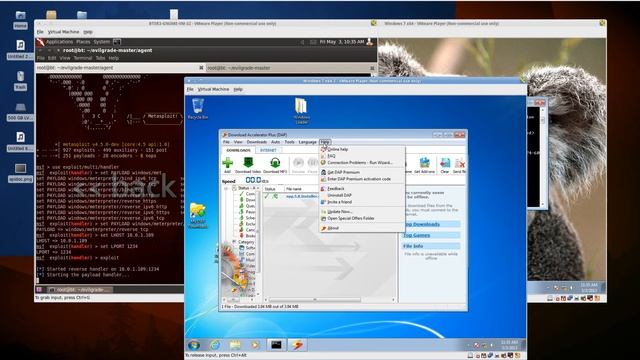Open the Home folder on host desktop

pyautogui.click(x=20, y=20)
